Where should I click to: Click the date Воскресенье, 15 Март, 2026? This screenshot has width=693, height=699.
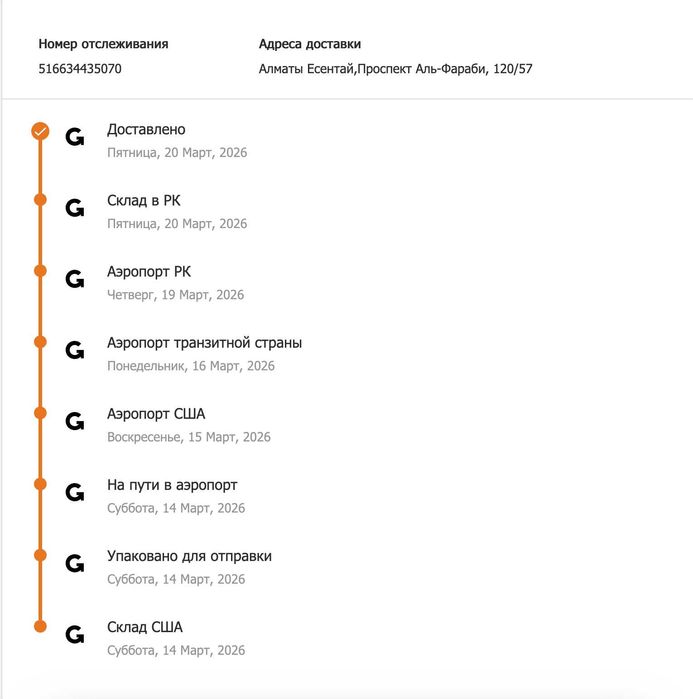189,437
